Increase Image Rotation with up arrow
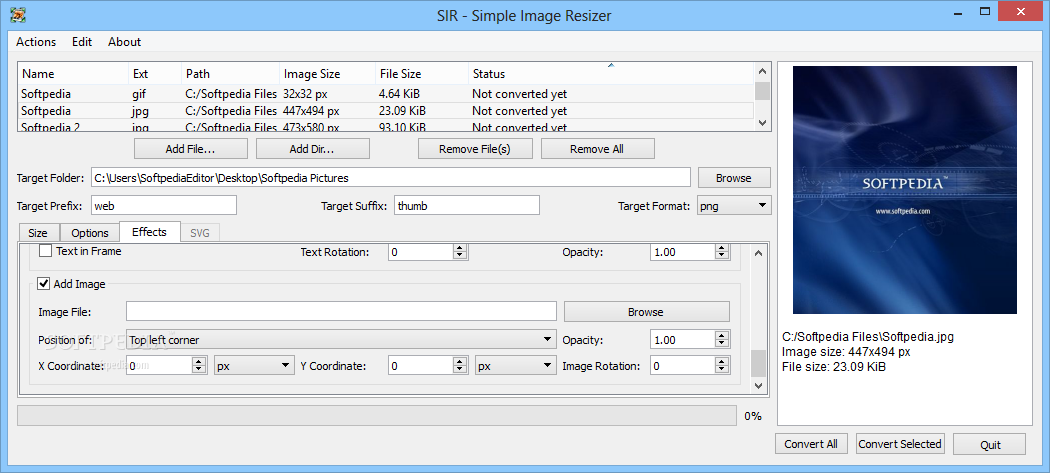This screenshot has width=1050, height=473. (x=722, y=362)
